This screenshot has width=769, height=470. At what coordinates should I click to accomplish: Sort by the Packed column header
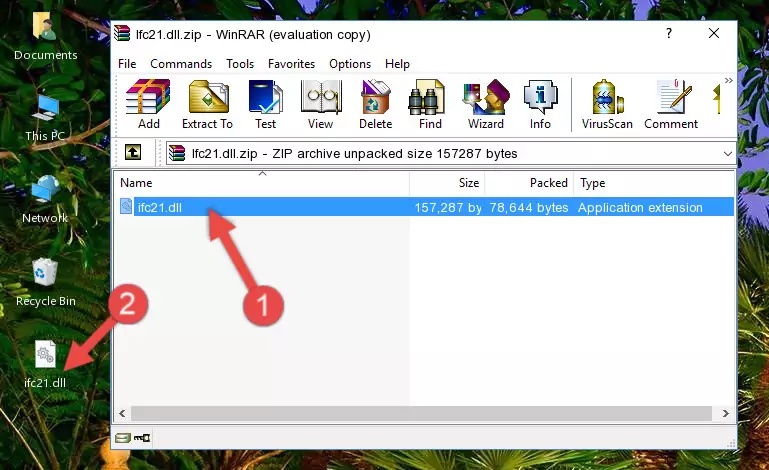[x=529, y=183]
